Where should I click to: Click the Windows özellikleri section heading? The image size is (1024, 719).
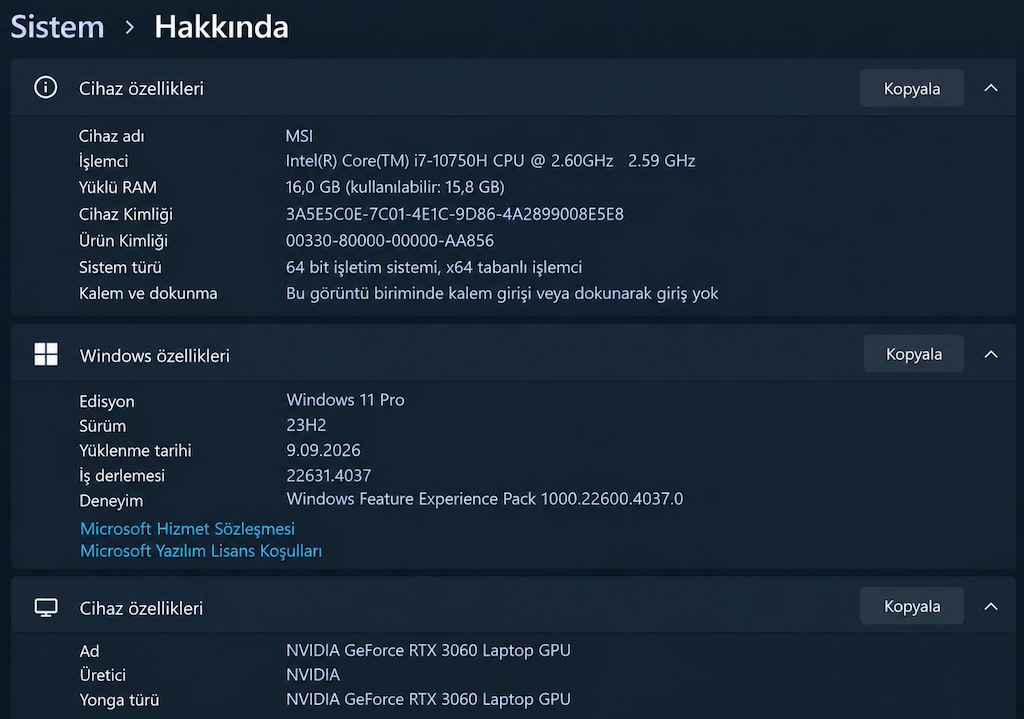tap(155, 355)
